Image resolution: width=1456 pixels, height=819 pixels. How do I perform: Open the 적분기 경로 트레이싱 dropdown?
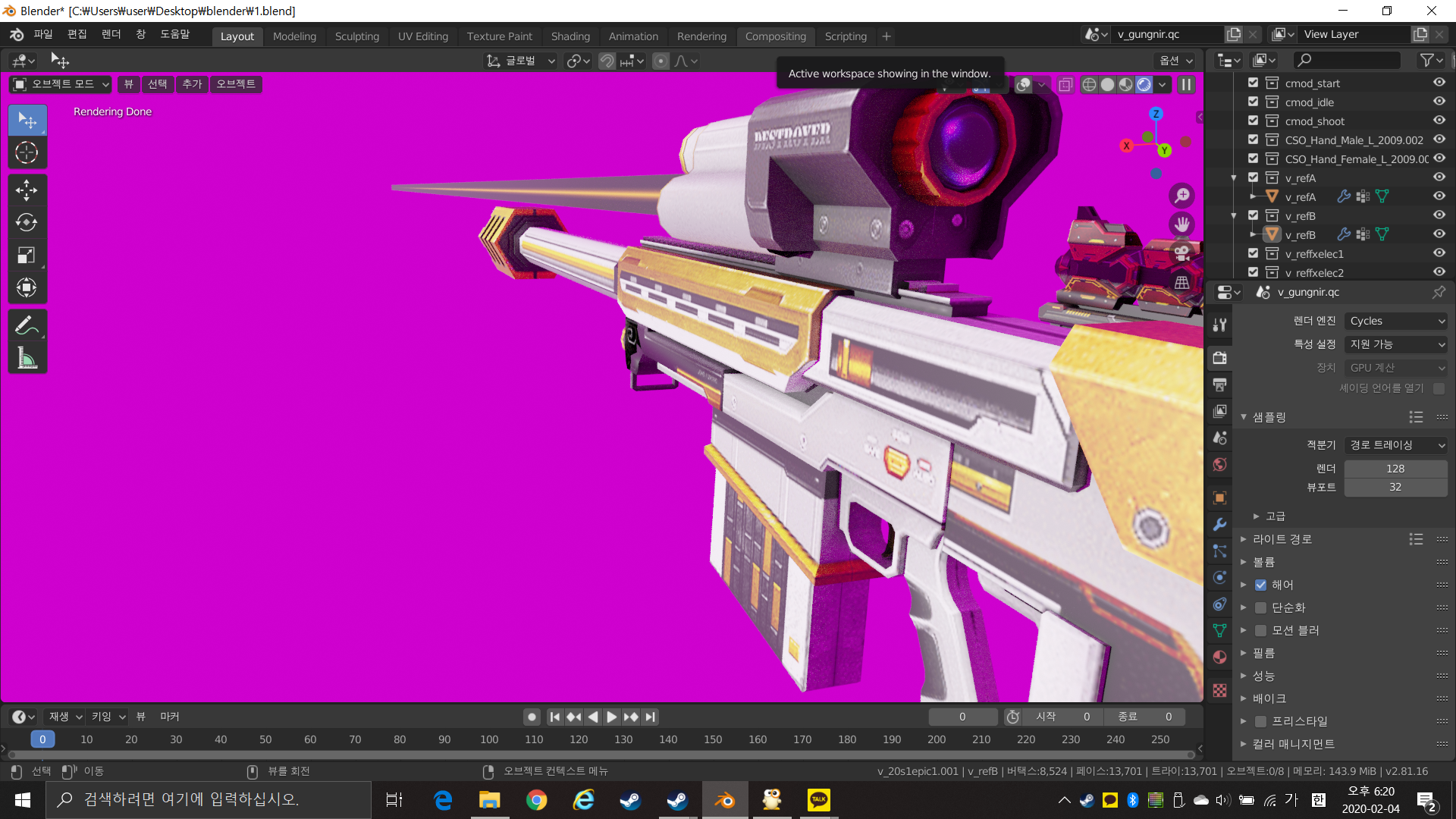[x=1396, y=445]
